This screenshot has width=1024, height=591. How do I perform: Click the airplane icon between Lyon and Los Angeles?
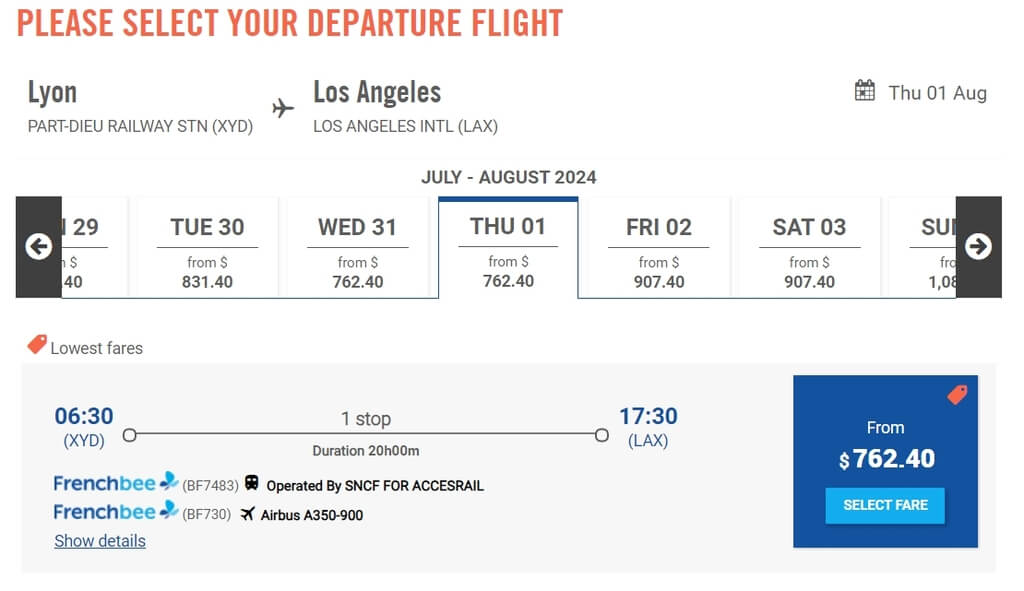283,108
